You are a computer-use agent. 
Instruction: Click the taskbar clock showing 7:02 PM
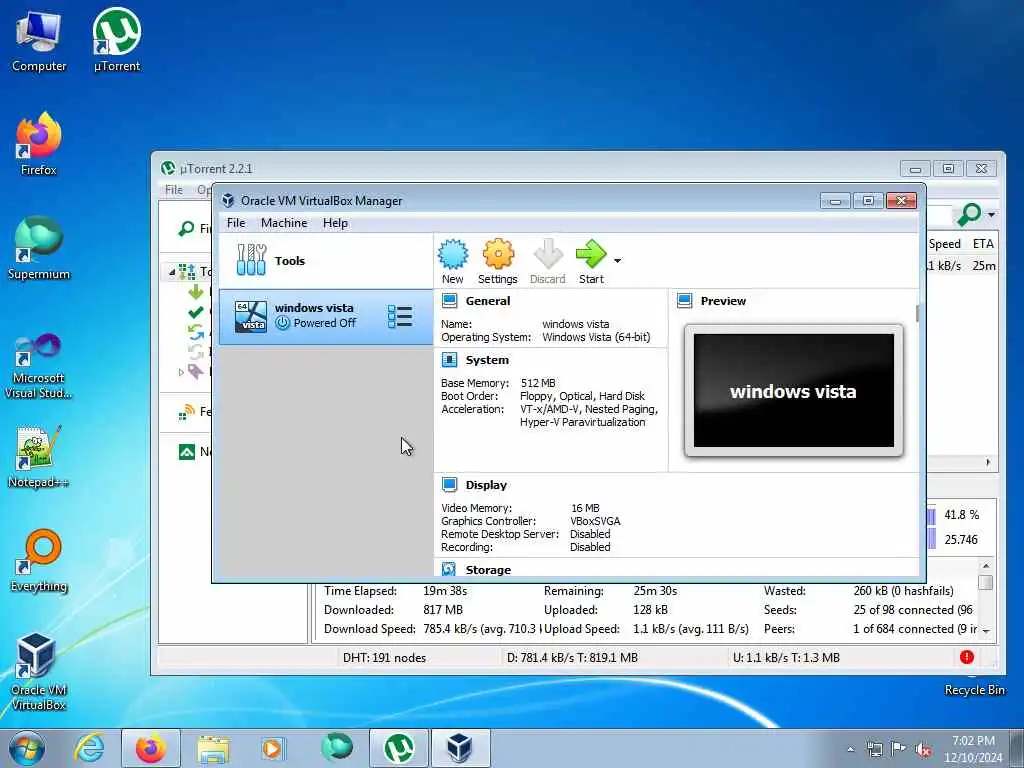pyautogui.click(x=973, y=748)
